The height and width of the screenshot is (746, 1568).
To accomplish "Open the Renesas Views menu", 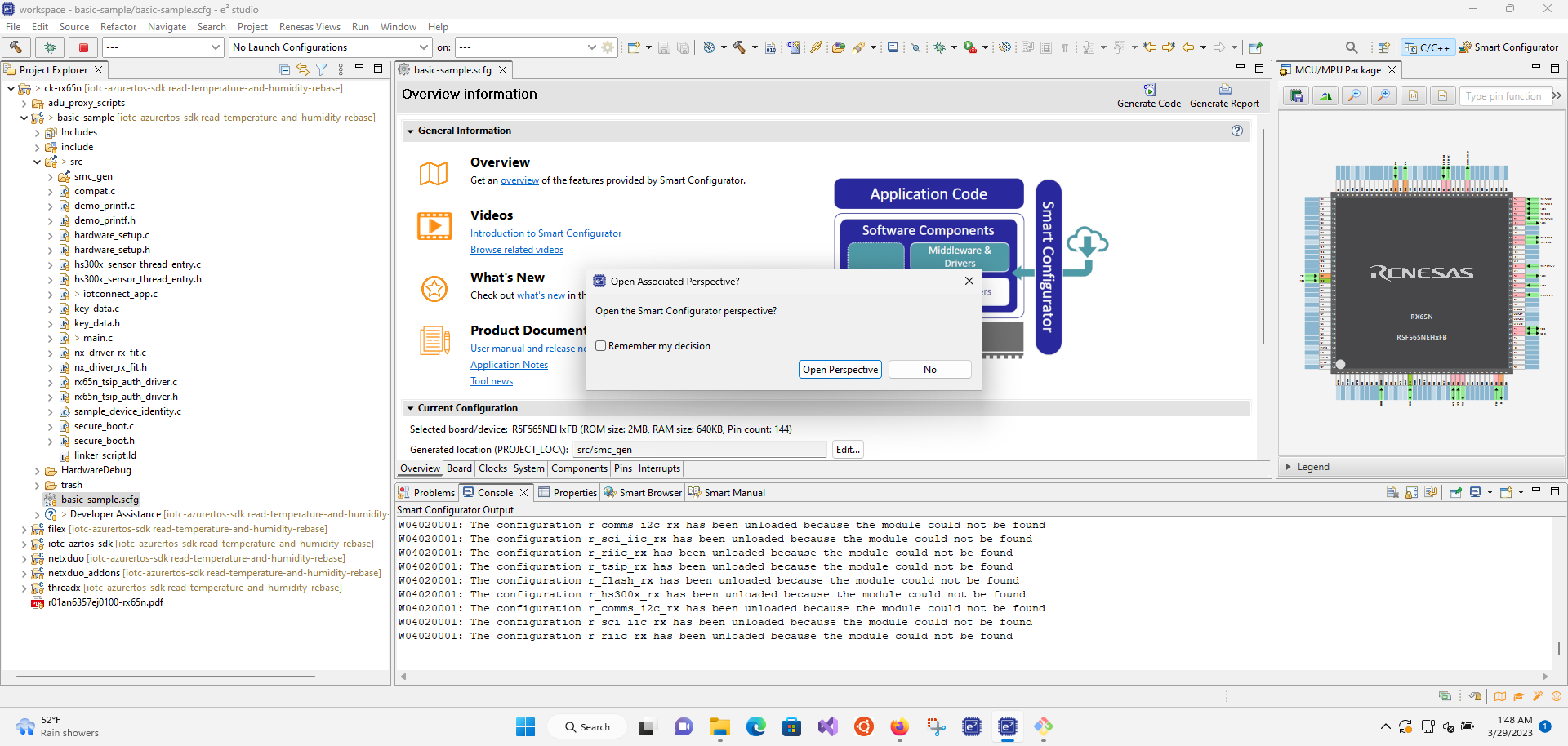I will coord(310,27).
